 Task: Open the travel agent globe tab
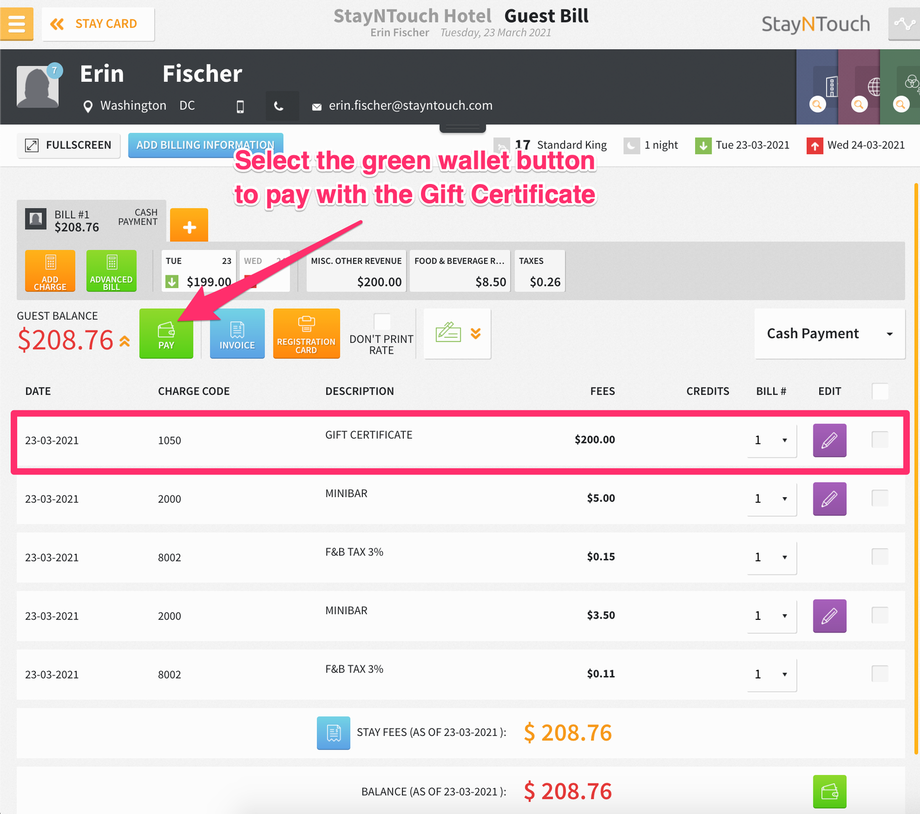click(859, 87)
